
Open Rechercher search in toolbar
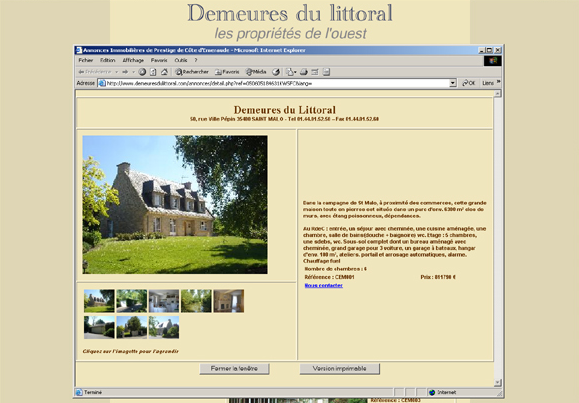click(x=192, y=72)
